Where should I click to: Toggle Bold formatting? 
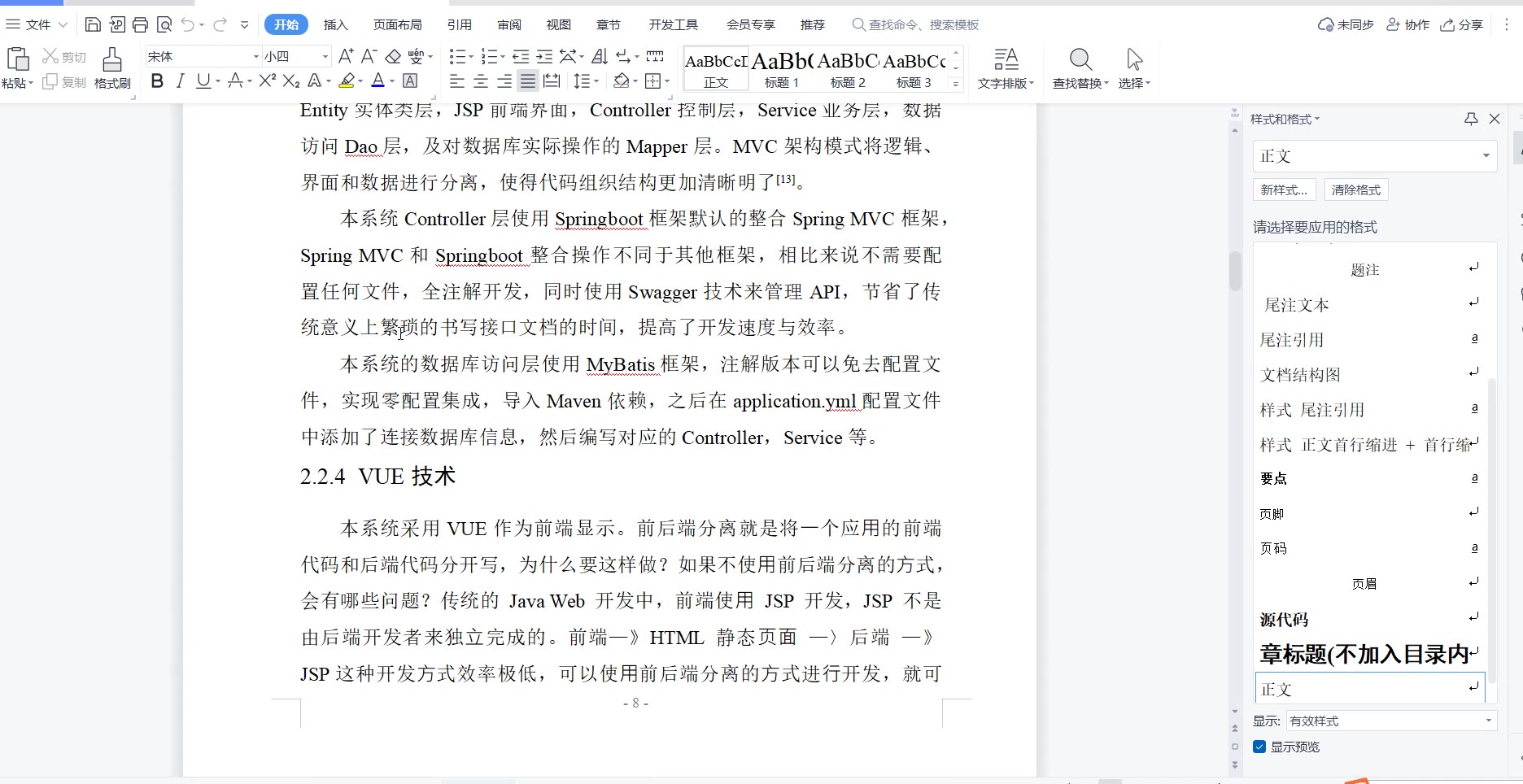tap(157, 81)
